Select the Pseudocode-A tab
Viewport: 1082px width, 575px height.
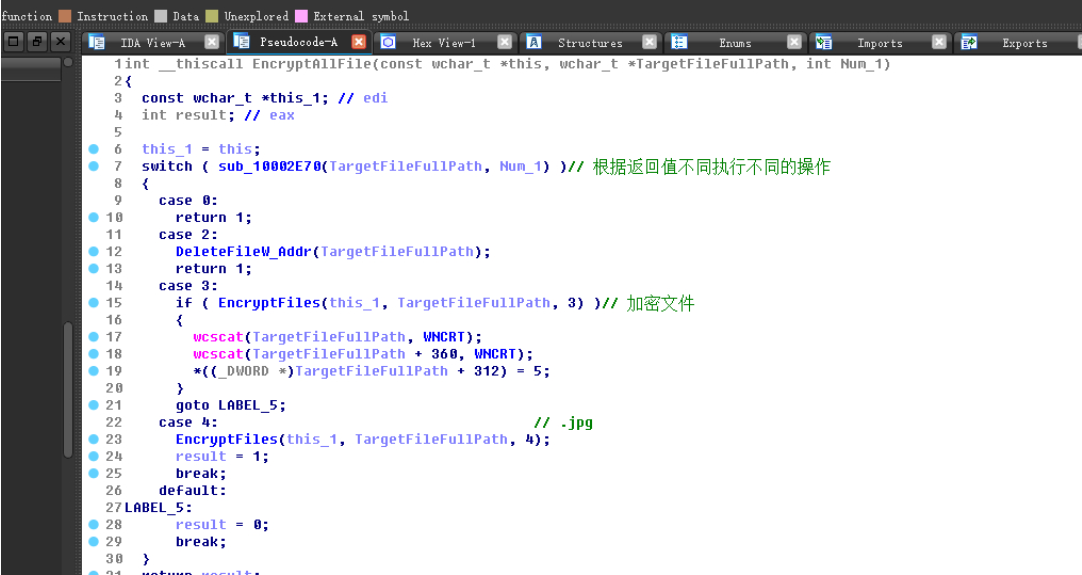pos(299,42)
